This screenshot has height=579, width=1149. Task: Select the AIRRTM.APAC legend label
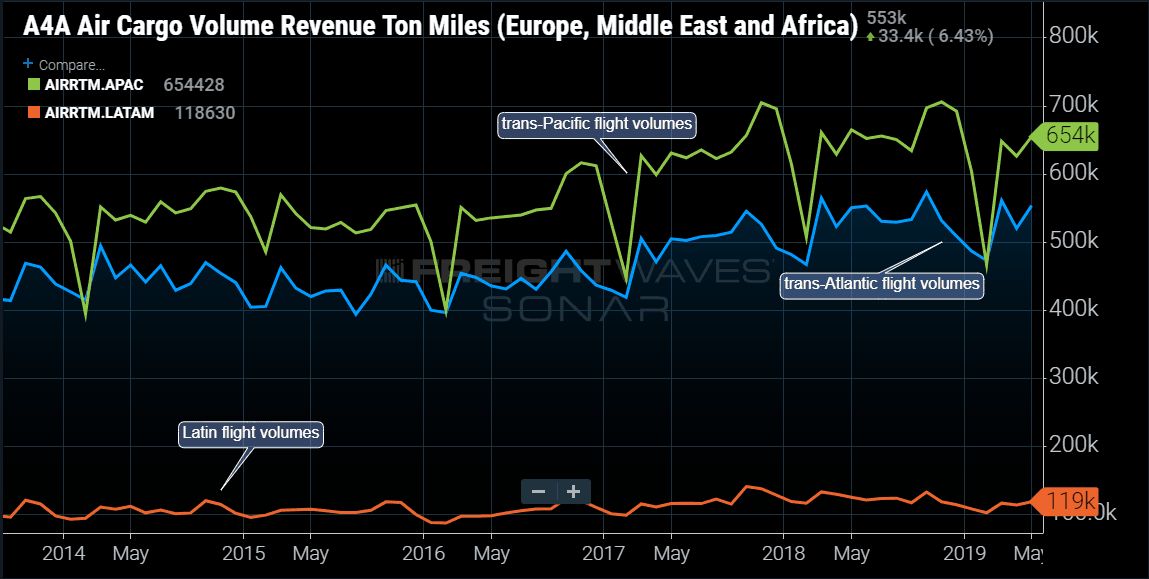pyautogui.click(x=94, y=85)
